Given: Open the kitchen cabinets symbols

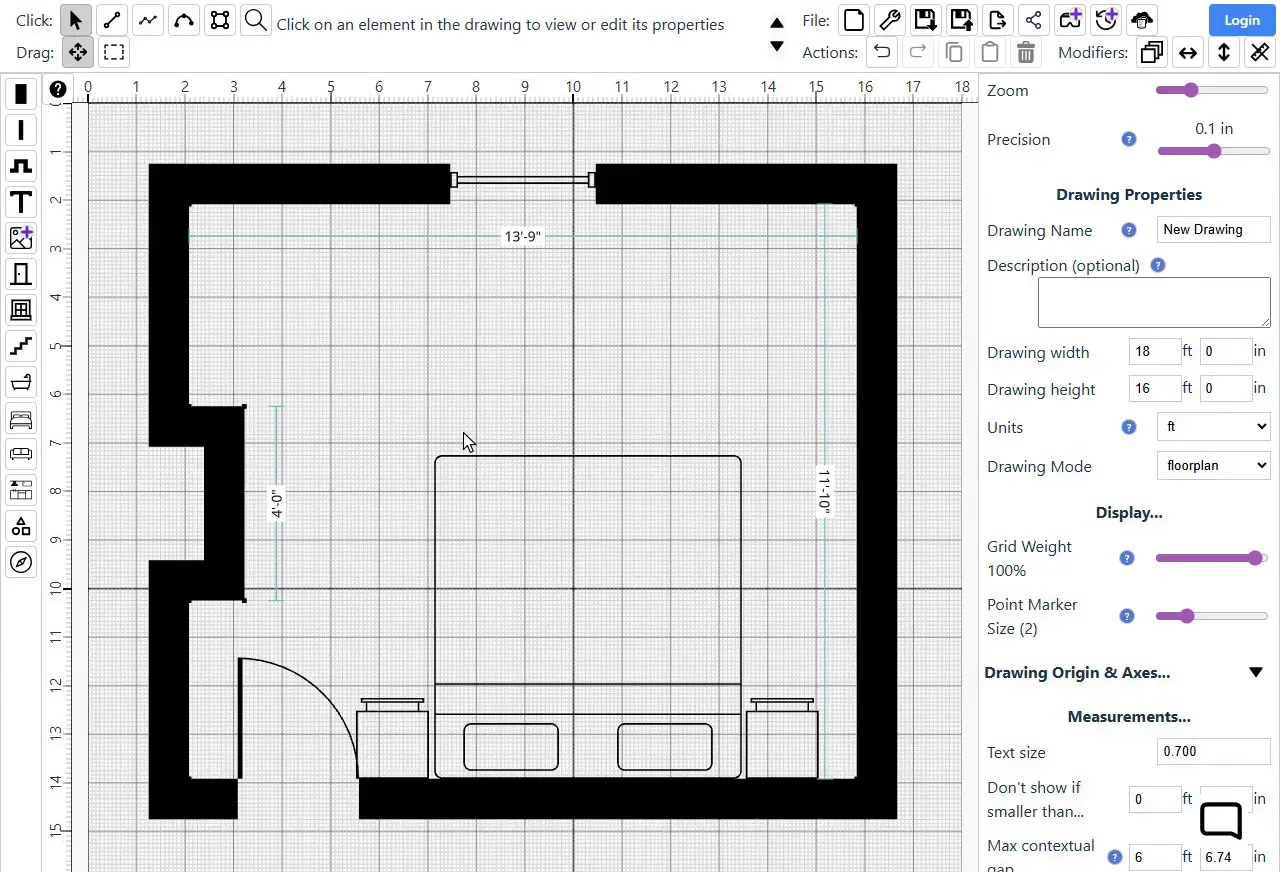Looking at the screenshot, I should [21, 490].
